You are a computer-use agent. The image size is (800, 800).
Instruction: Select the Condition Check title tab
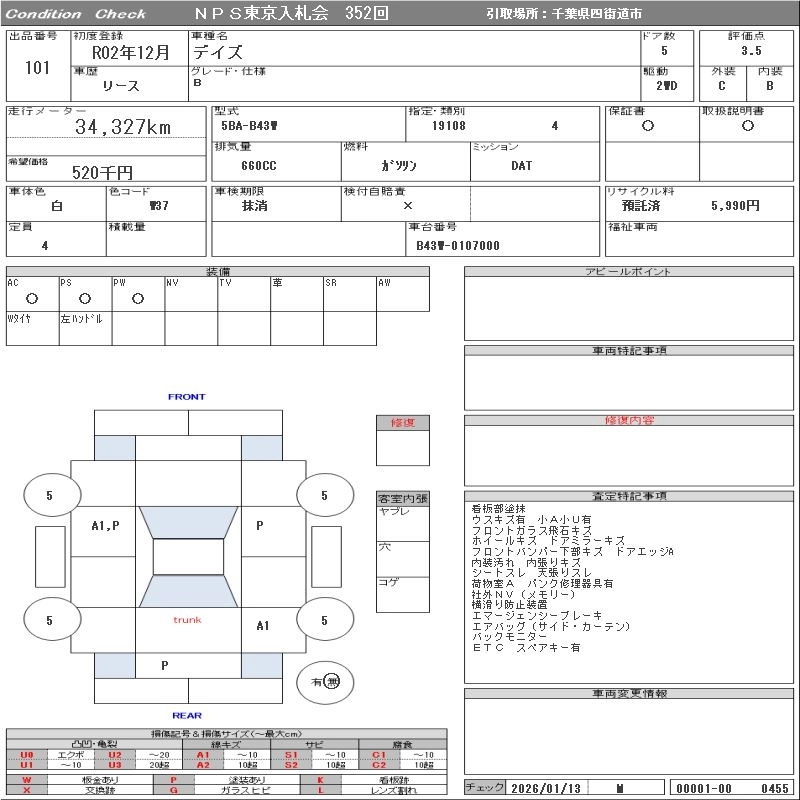pyautogui.click(x=75, y=14)
